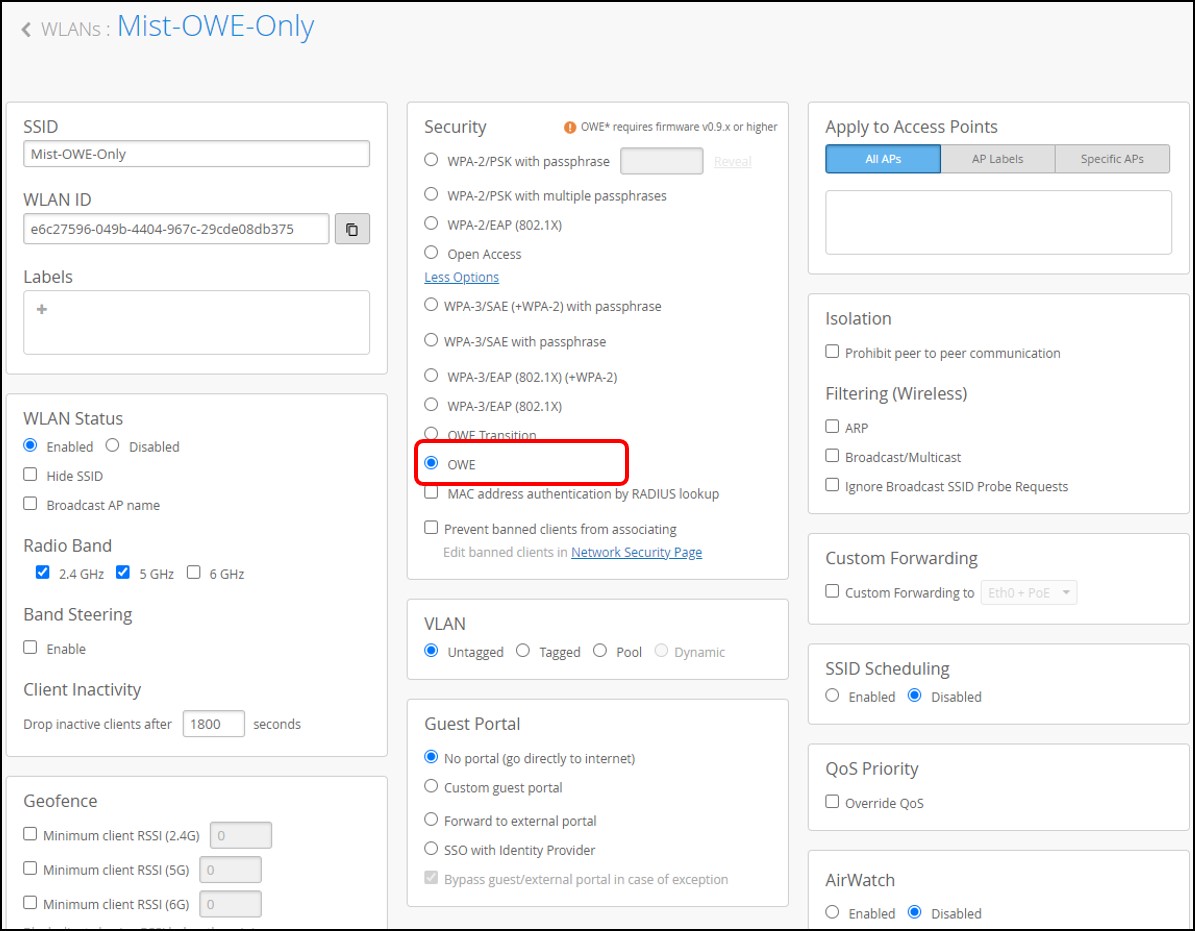Check Ignore Broadcast SSID Probe Requests
Screen dimensions: 1195x931
(832, 485)
